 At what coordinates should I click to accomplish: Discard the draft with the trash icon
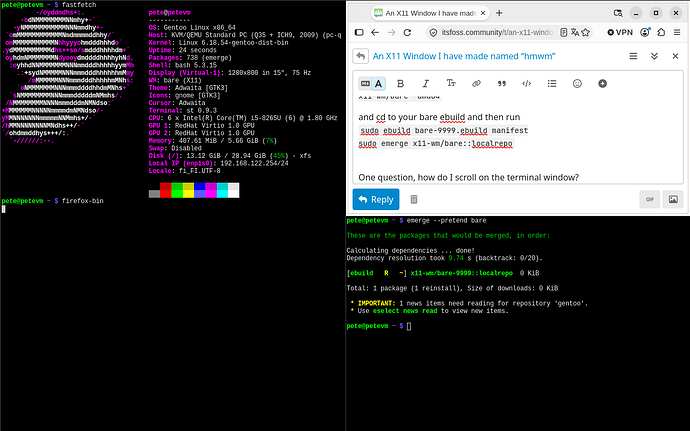[x=414, y=199]
